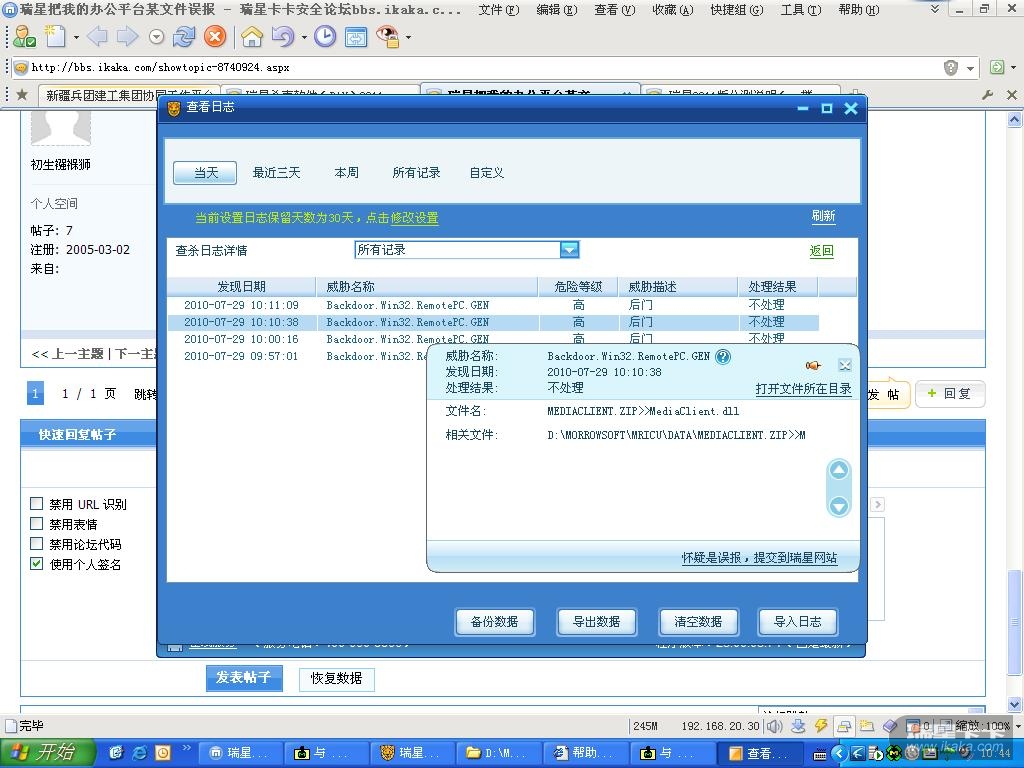Expand the undo button dropdown arrow

[x=304, y=37]
